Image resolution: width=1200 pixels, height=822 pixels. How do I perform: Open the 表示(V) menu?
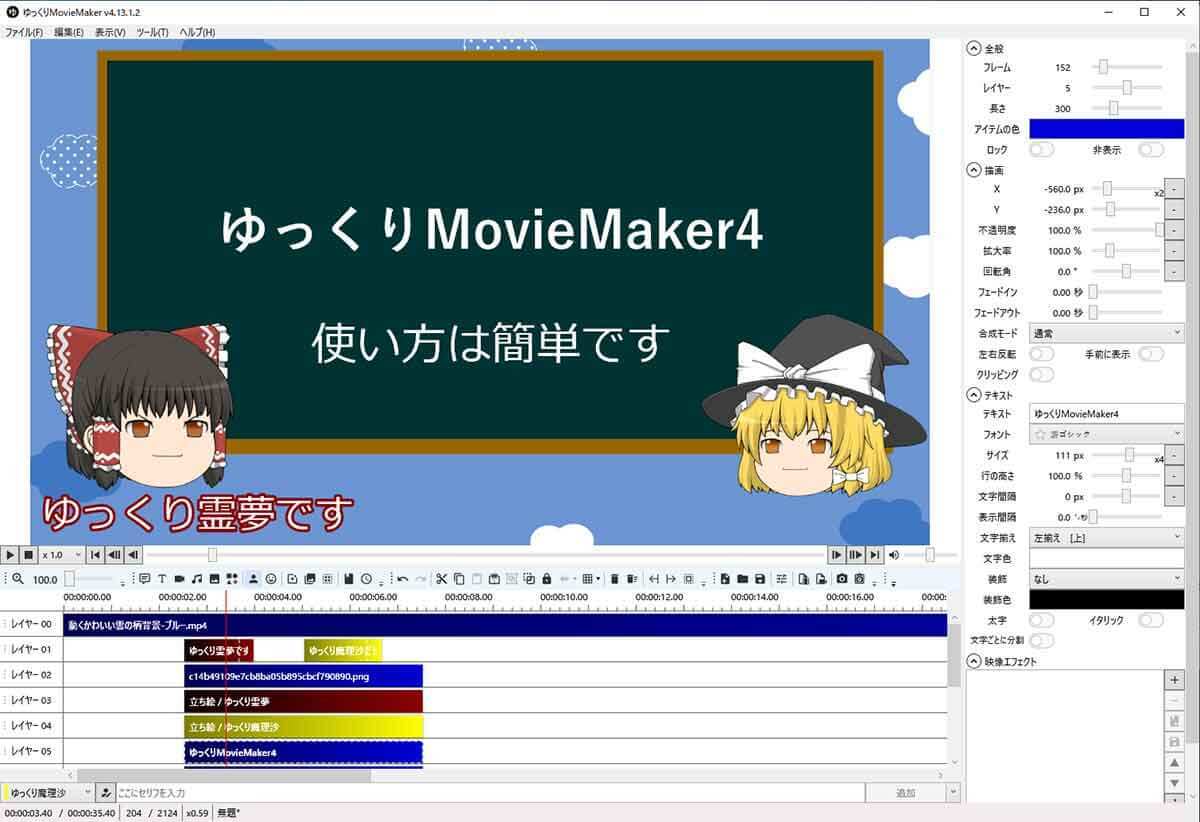click(110, 32)
